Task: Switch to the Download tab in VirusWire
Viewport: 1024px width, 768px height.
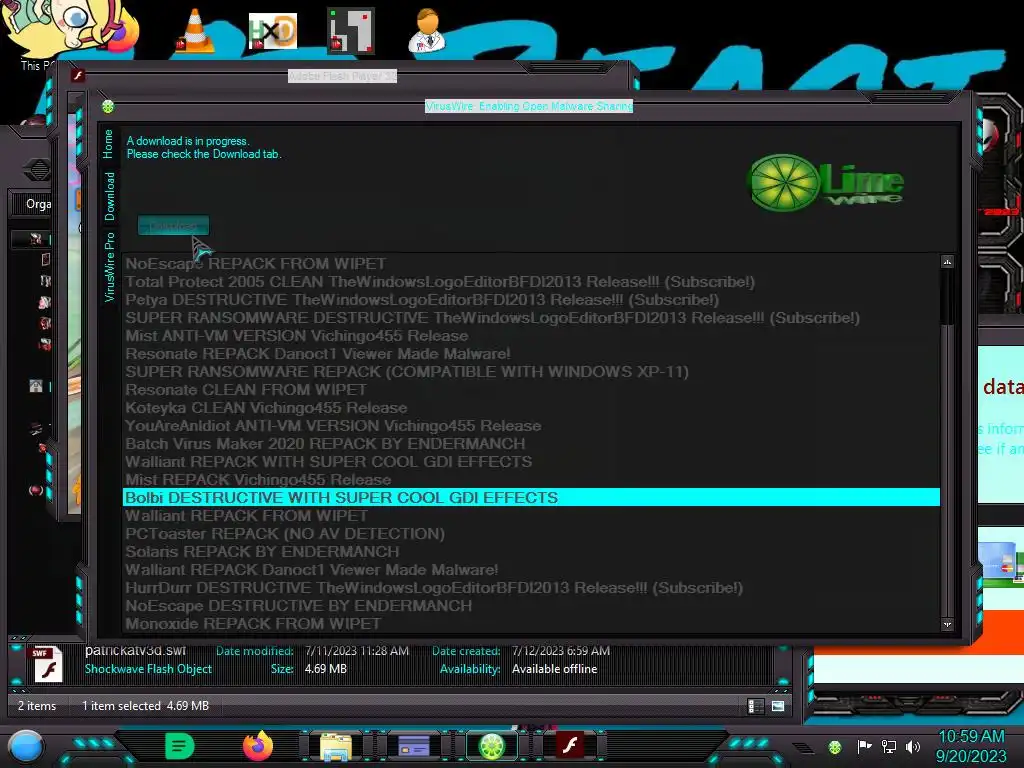Action: [x=109, y=196]
